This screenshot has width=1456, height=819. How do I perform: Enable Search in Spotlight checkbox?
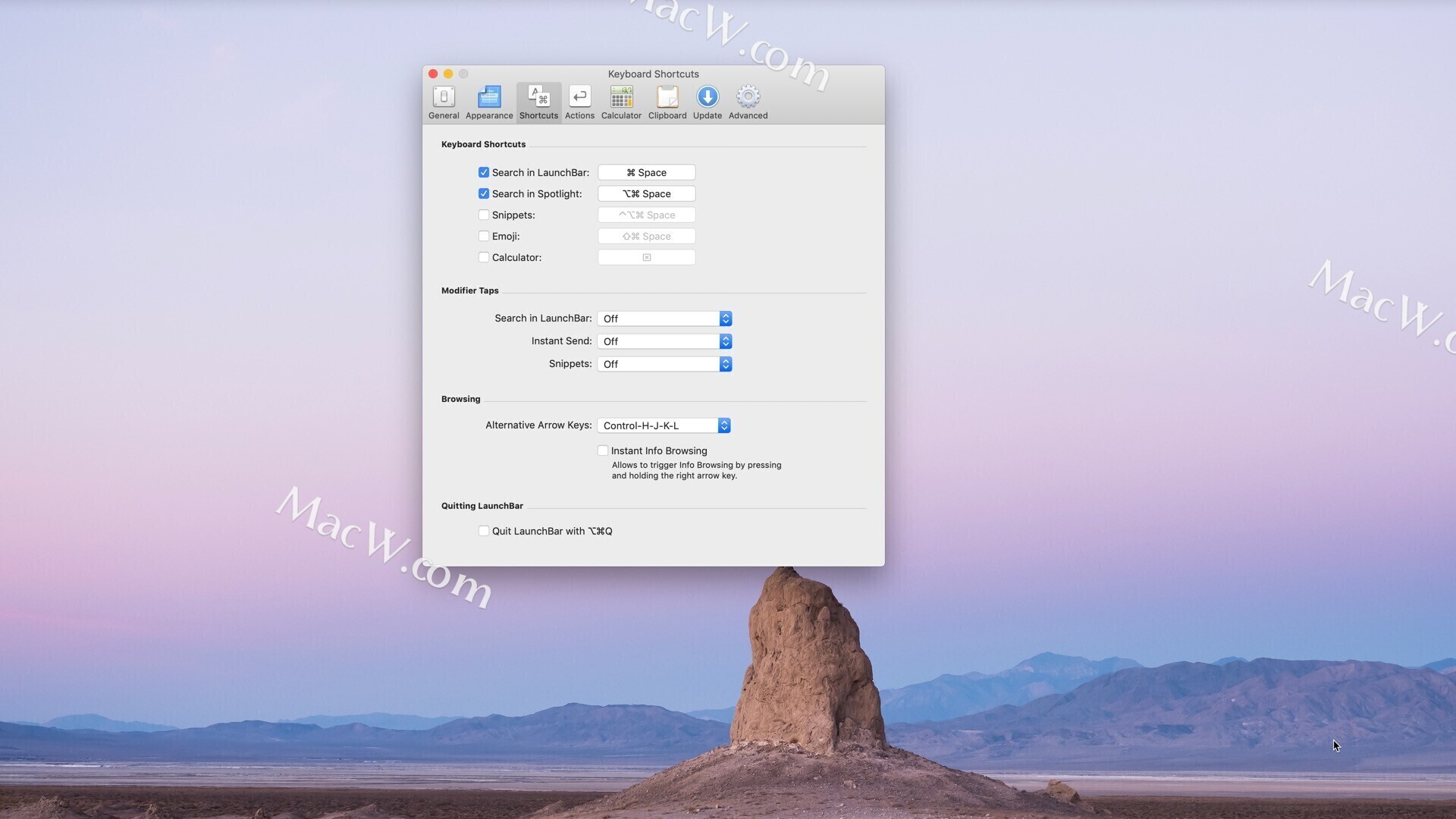[482, 193]
